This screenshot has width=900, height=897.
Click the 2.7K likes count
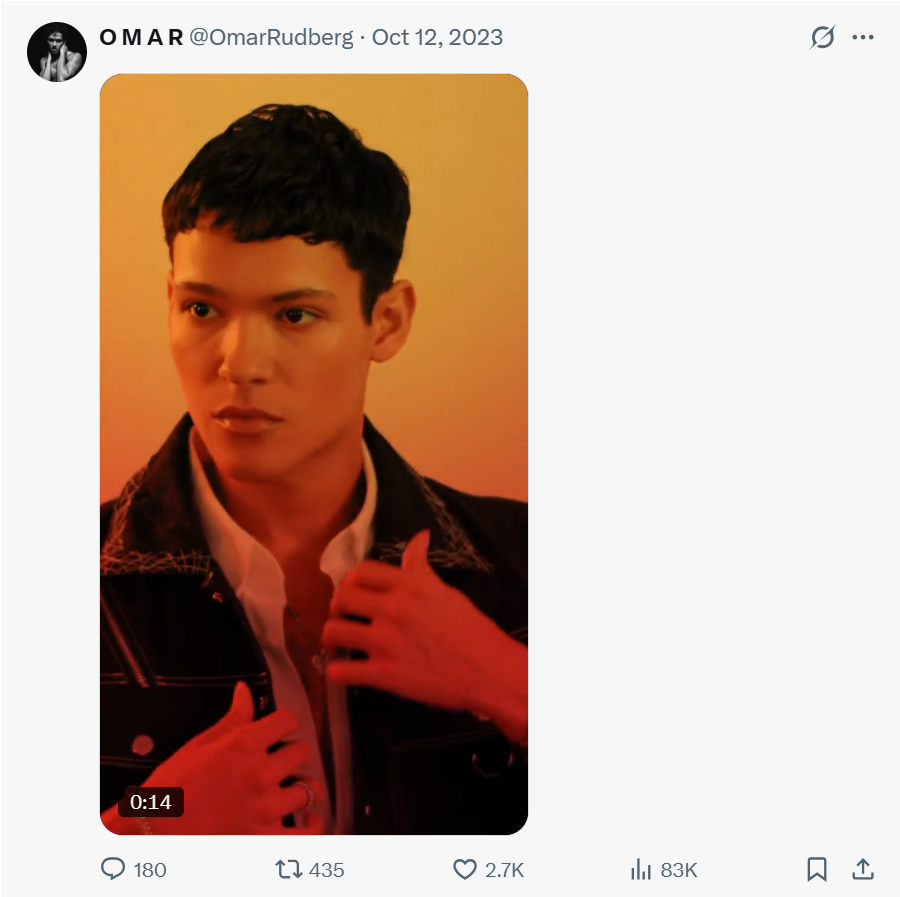[505, 870]
